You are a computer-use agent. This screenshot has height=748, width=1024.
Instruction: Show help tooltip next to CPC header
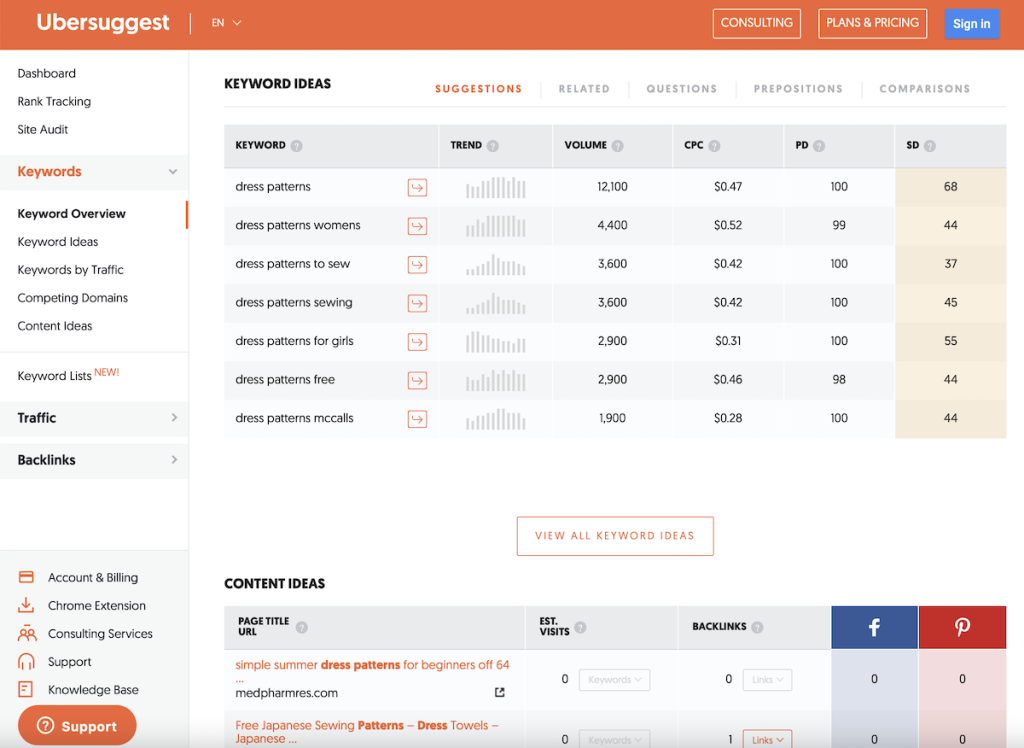714,146
